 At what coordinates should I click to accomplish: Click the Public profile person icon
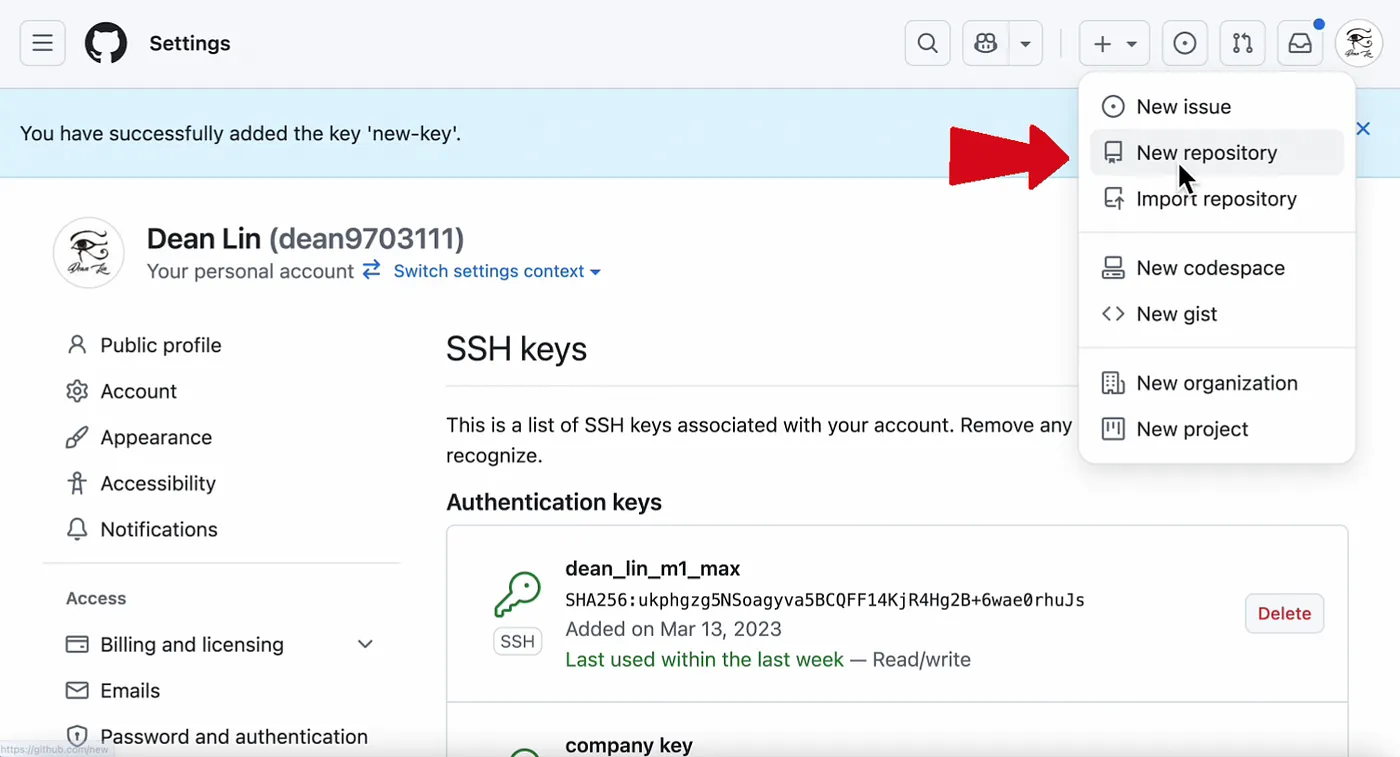(x=77, y=345)
